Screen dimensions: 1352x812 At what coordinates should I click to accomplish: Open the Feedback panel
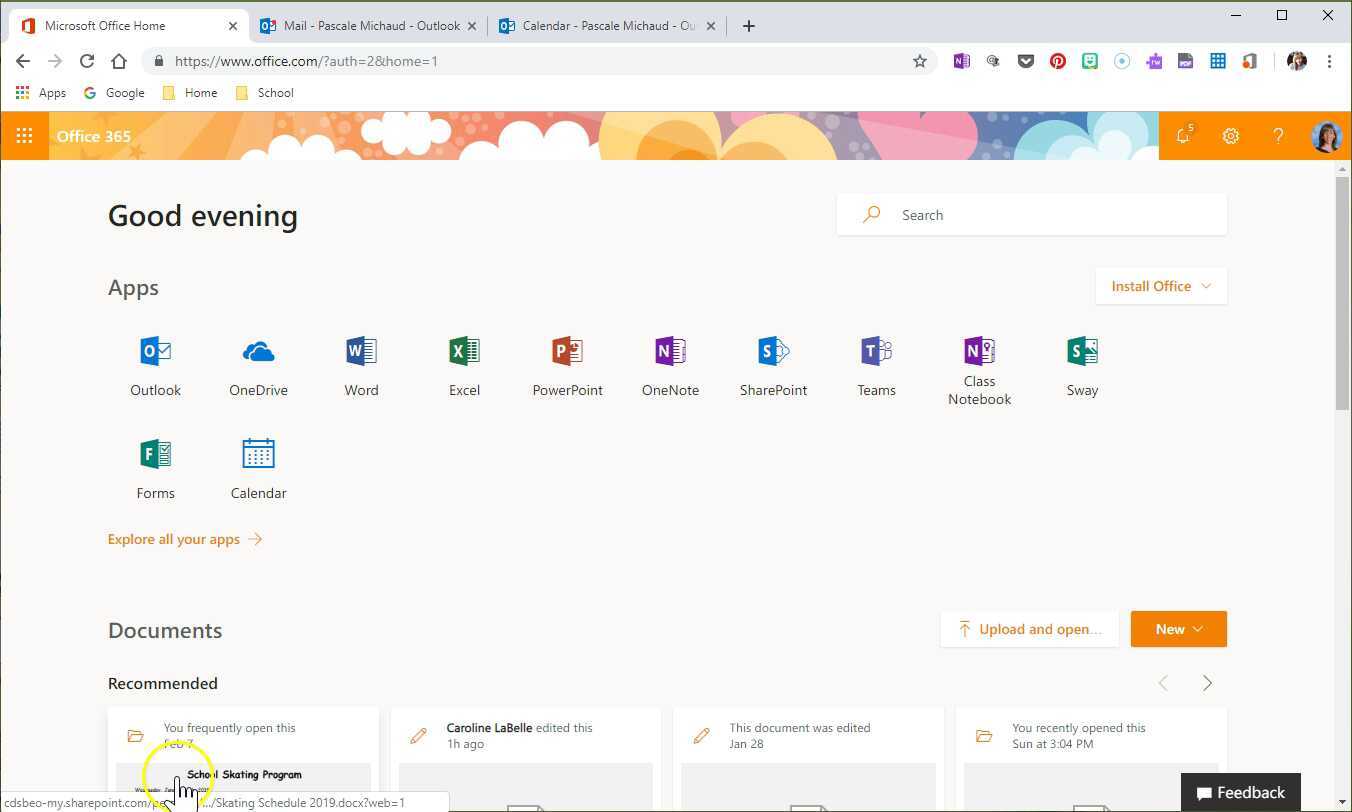click(x=1241, y=793)
